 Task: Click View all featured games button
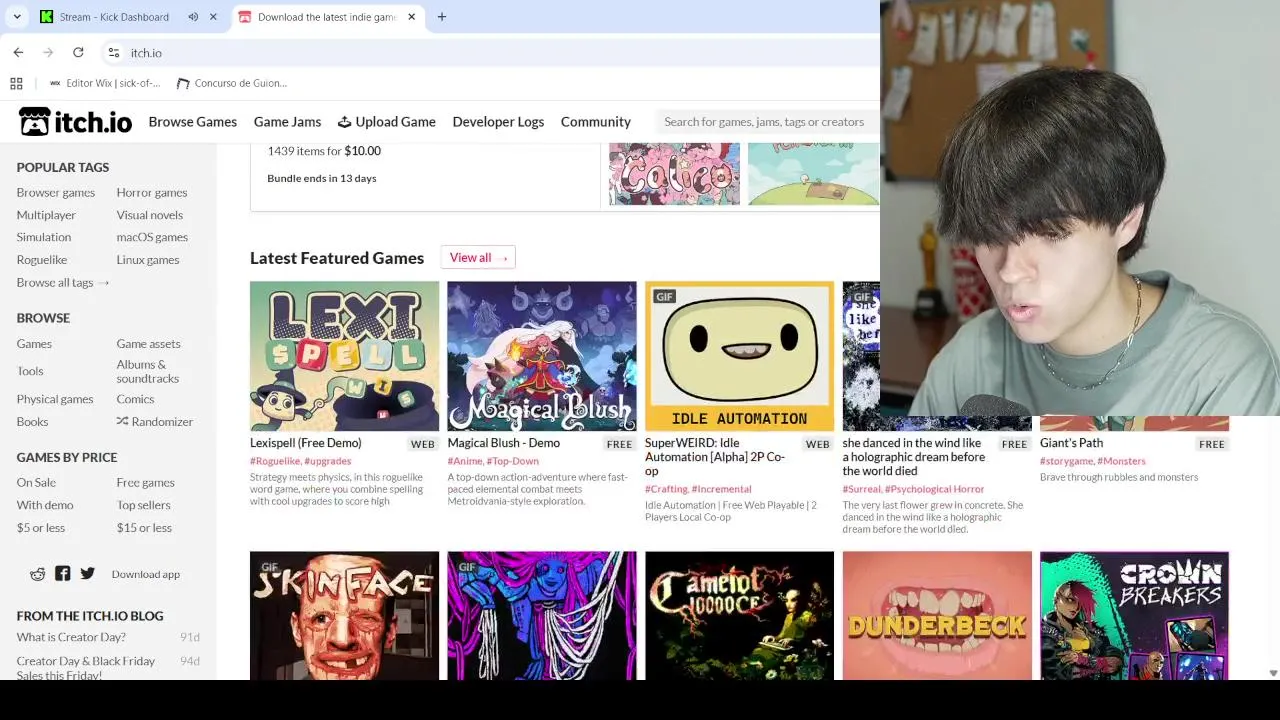[x=478, y=258]
